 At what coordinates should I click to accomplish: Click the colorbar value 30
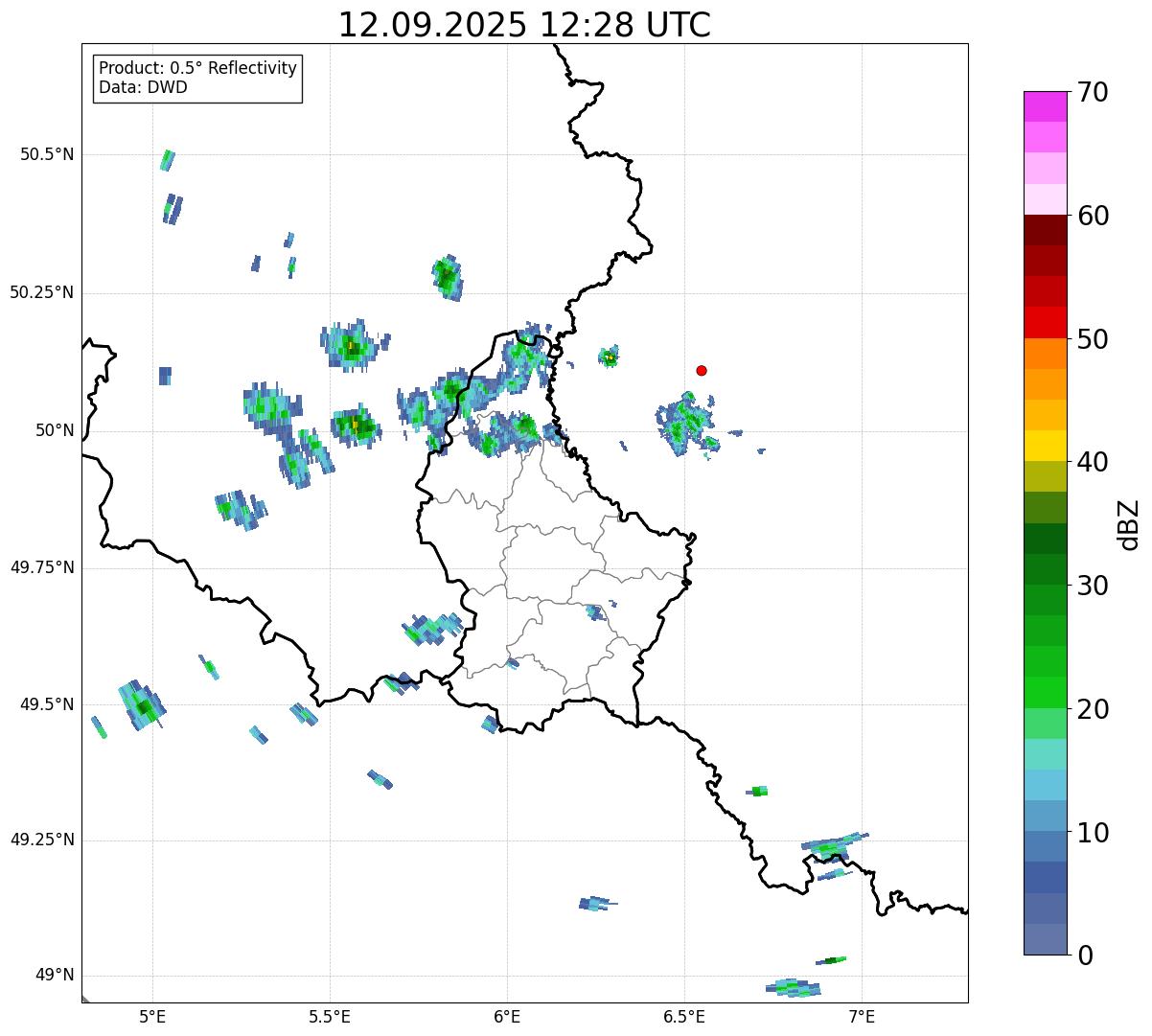(1093, 586)
